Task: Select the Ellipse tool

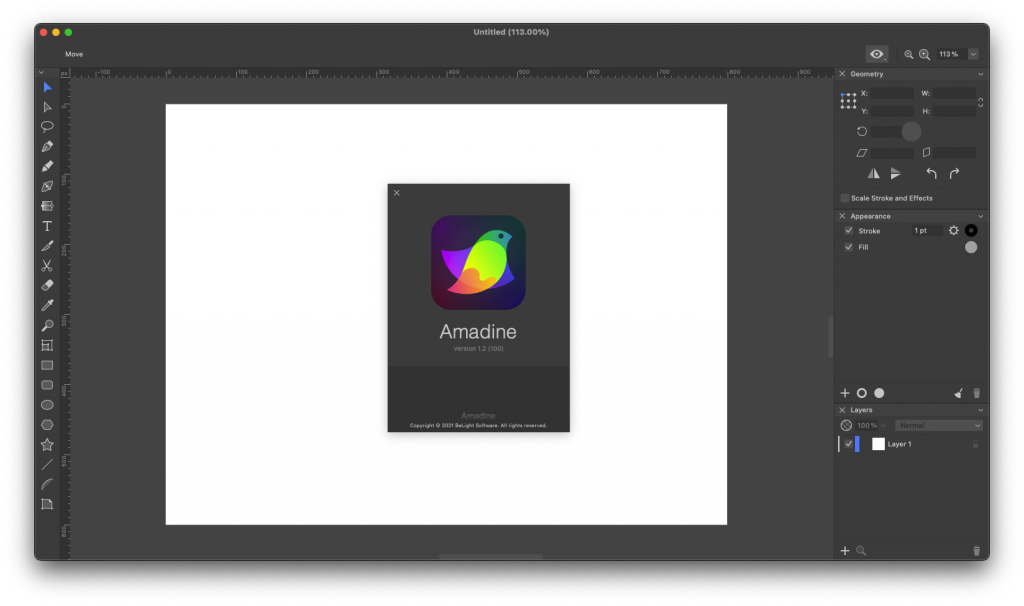Action: [47, 405]
